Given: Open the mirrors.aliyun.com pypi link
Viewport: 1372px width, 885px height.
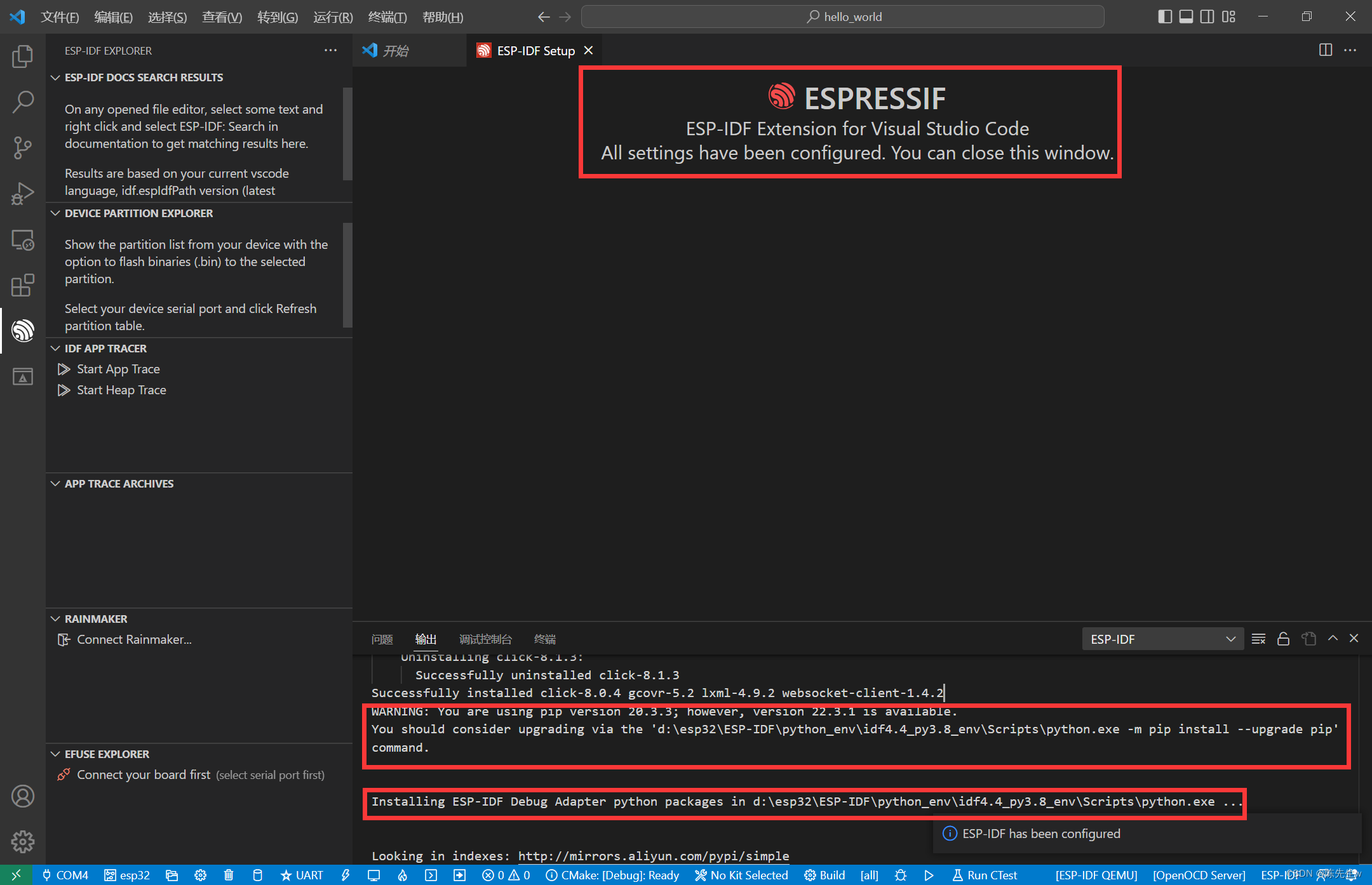Looking at the screenshot, I should (654, 856).
